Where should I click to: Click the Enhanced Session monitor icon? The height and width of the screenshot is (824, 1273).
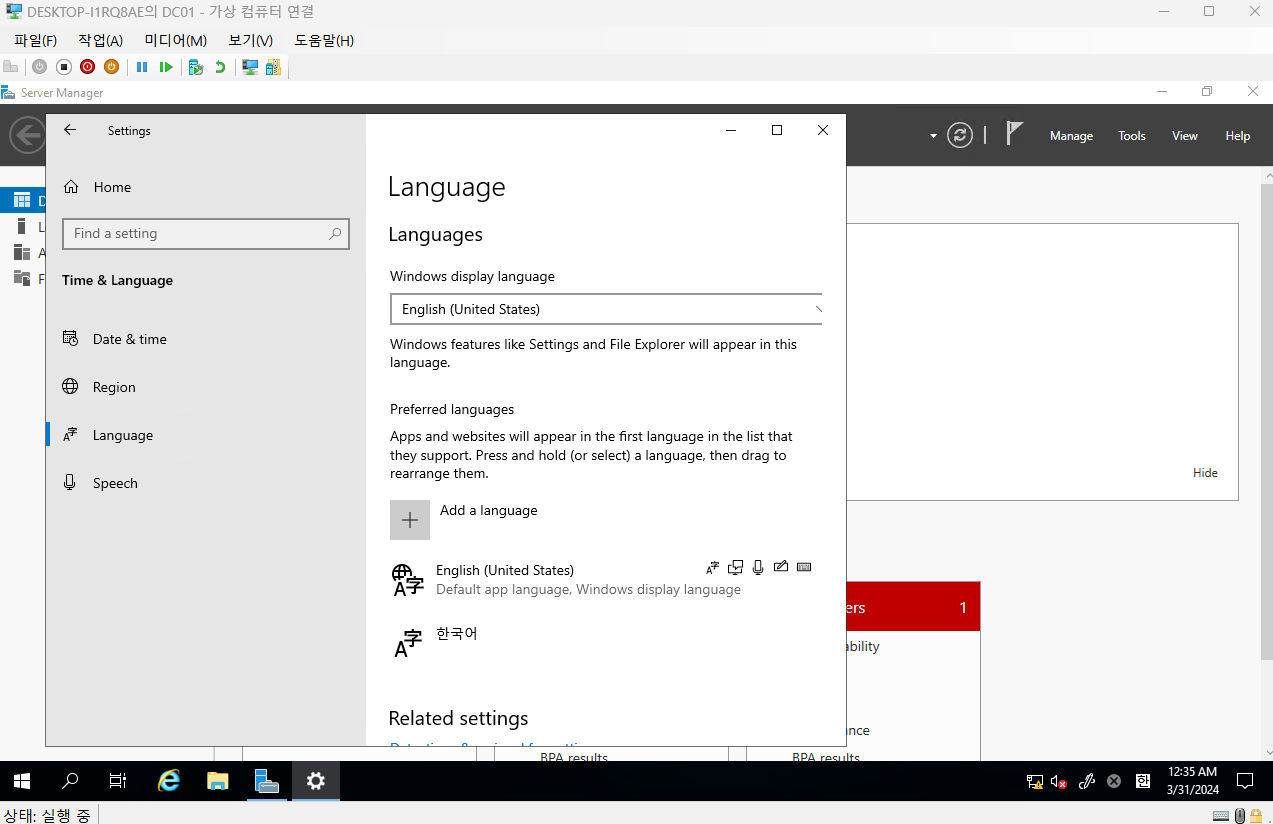click(250, 67)
